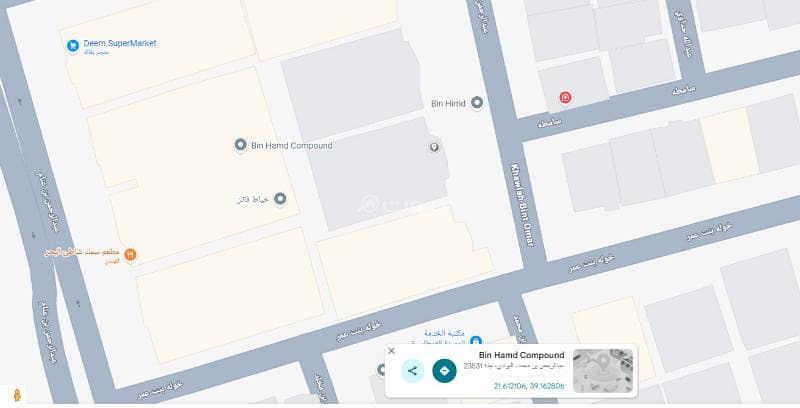Click the small gray pin below Bin Himd
The width and height of the screenshot is (800, 408).
tap(434, 147)
